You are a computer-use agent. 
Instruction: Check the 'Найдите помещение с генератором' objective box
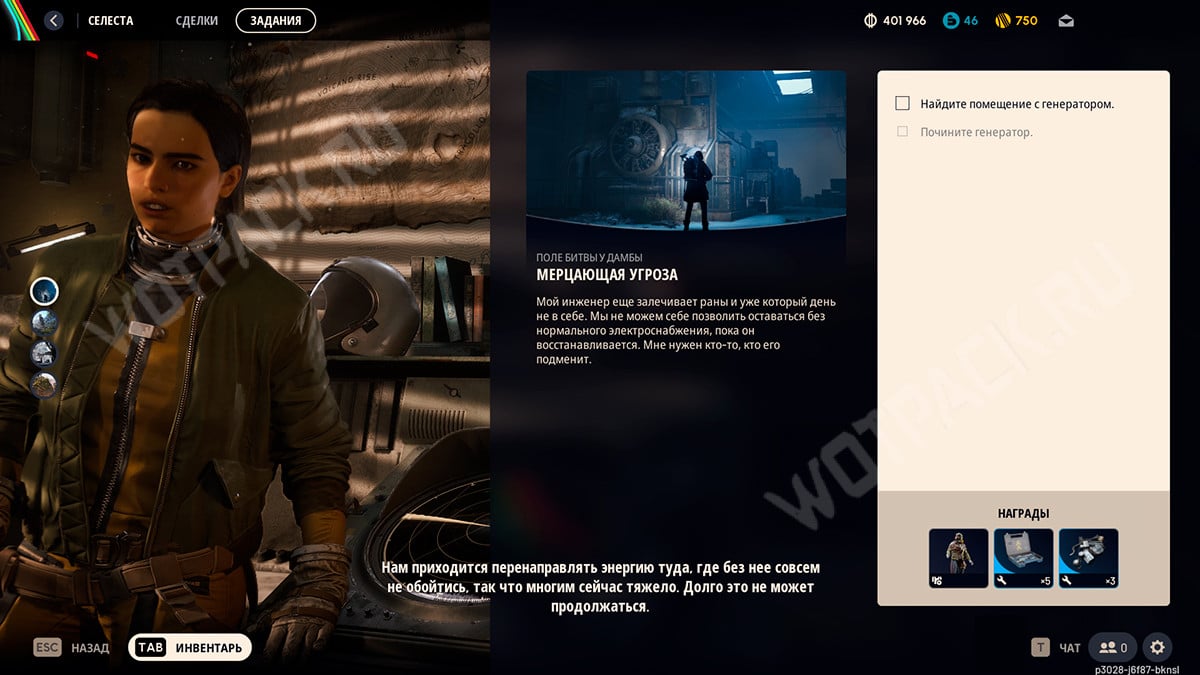tap(903, 103)
